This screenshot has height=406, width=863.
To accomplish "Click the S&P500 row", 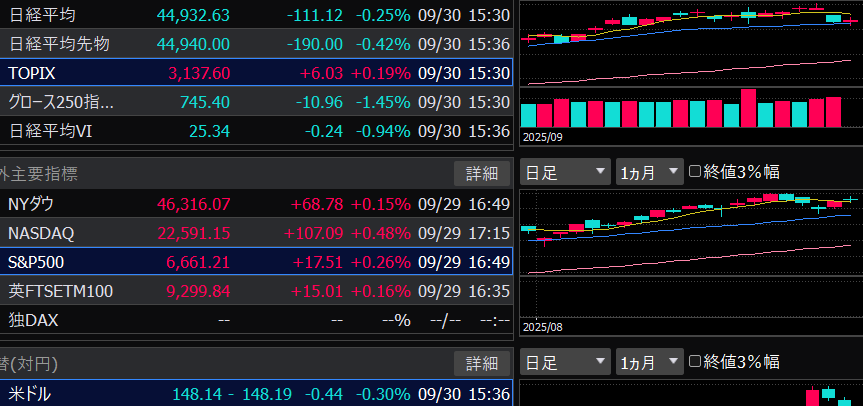I will (x=255, y=262).
